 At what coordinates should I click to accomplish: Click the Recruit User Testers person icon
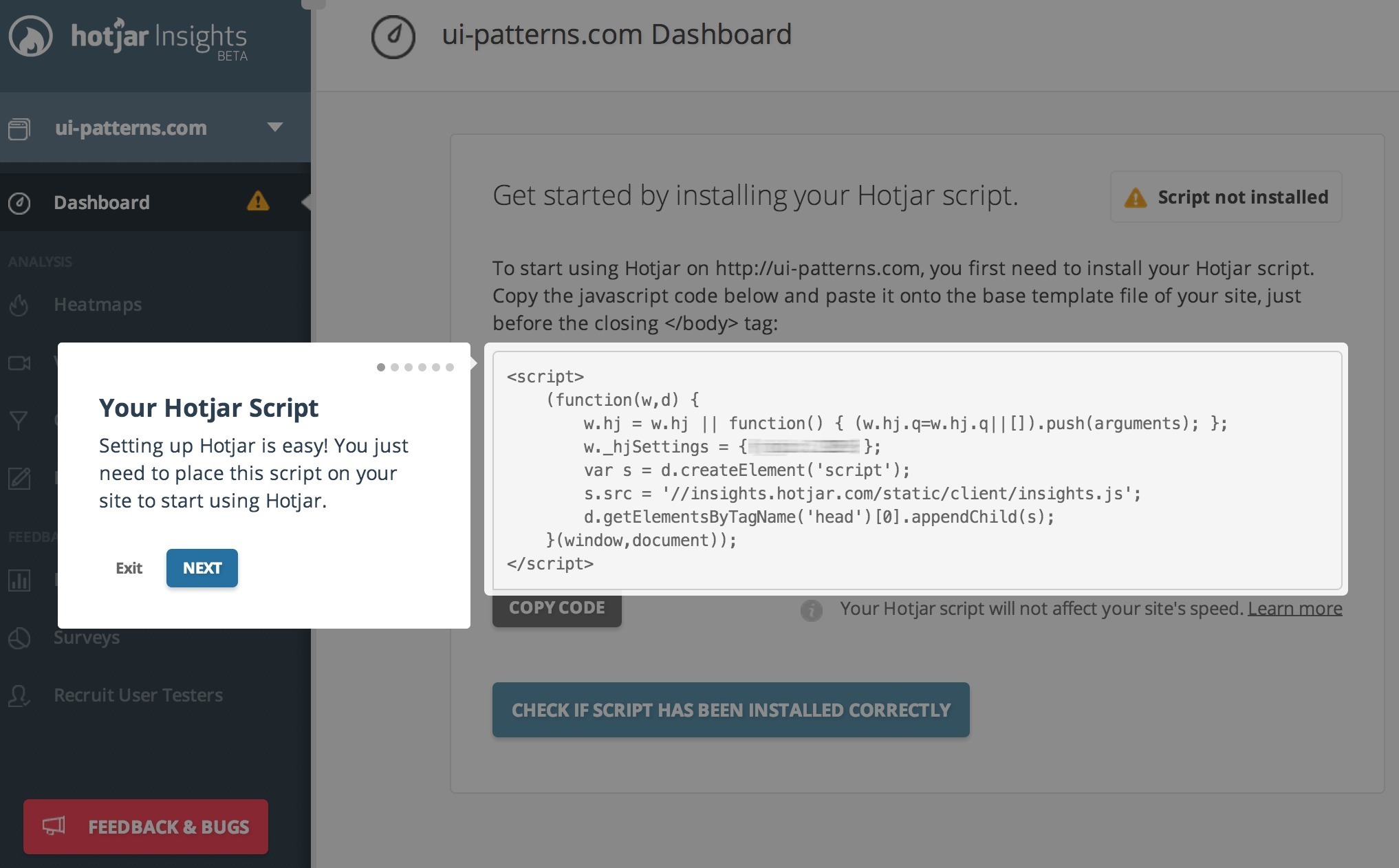coord(19,695)
